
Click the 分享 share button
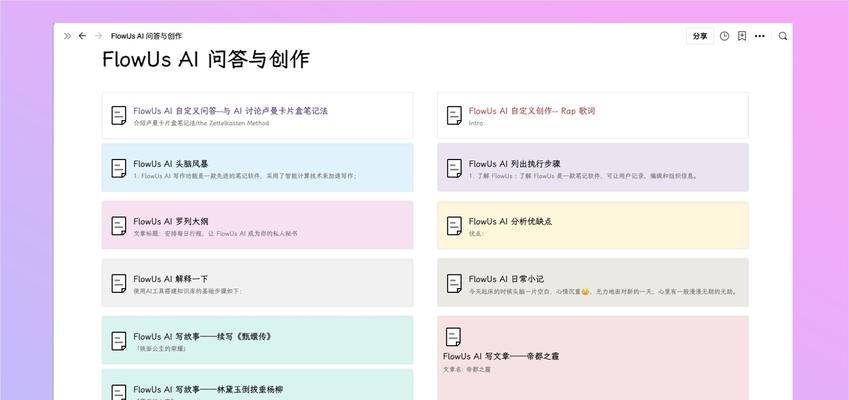(x=700, y=36)
